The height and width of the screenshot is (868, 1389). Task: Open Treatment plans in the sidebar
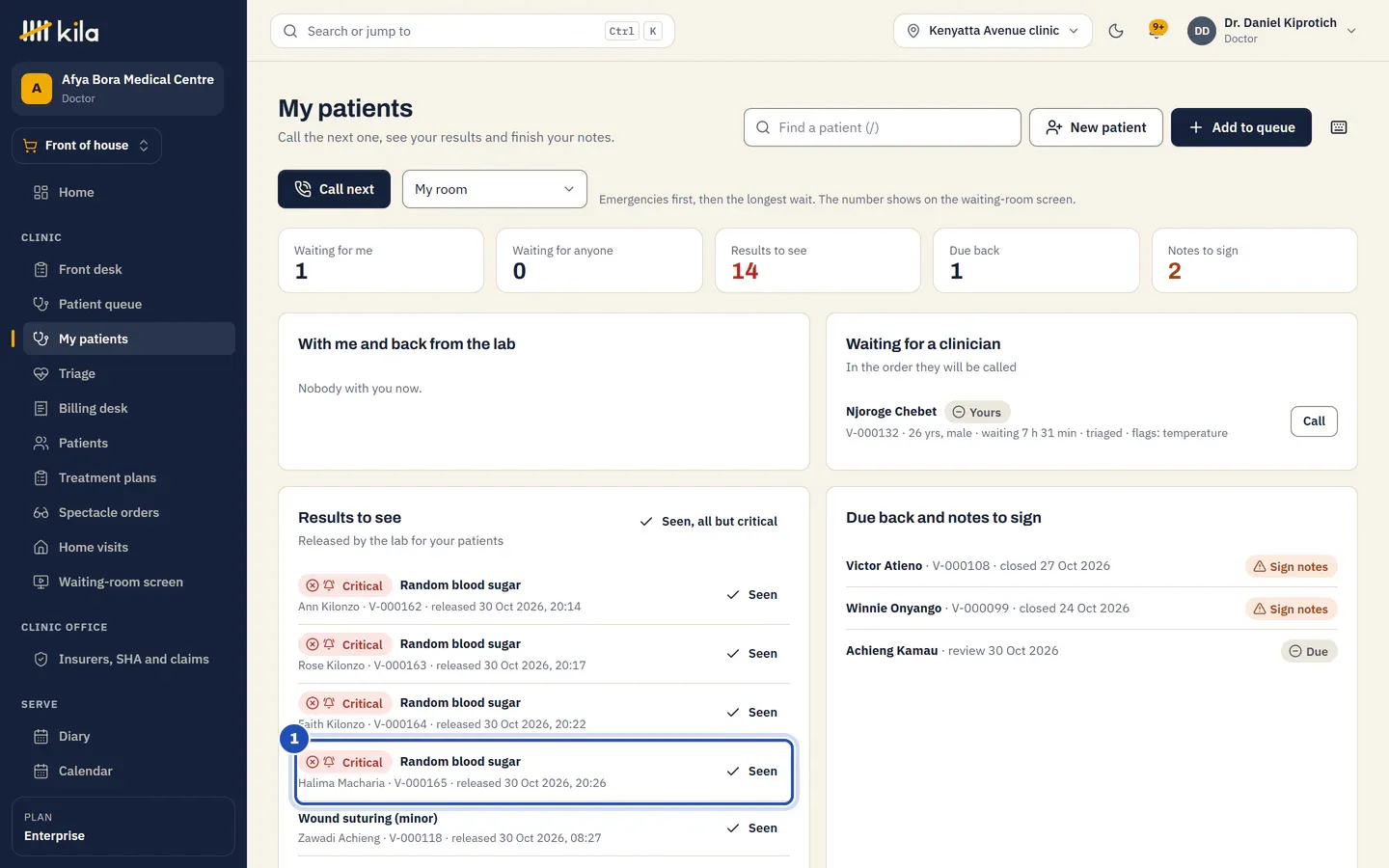129,477
